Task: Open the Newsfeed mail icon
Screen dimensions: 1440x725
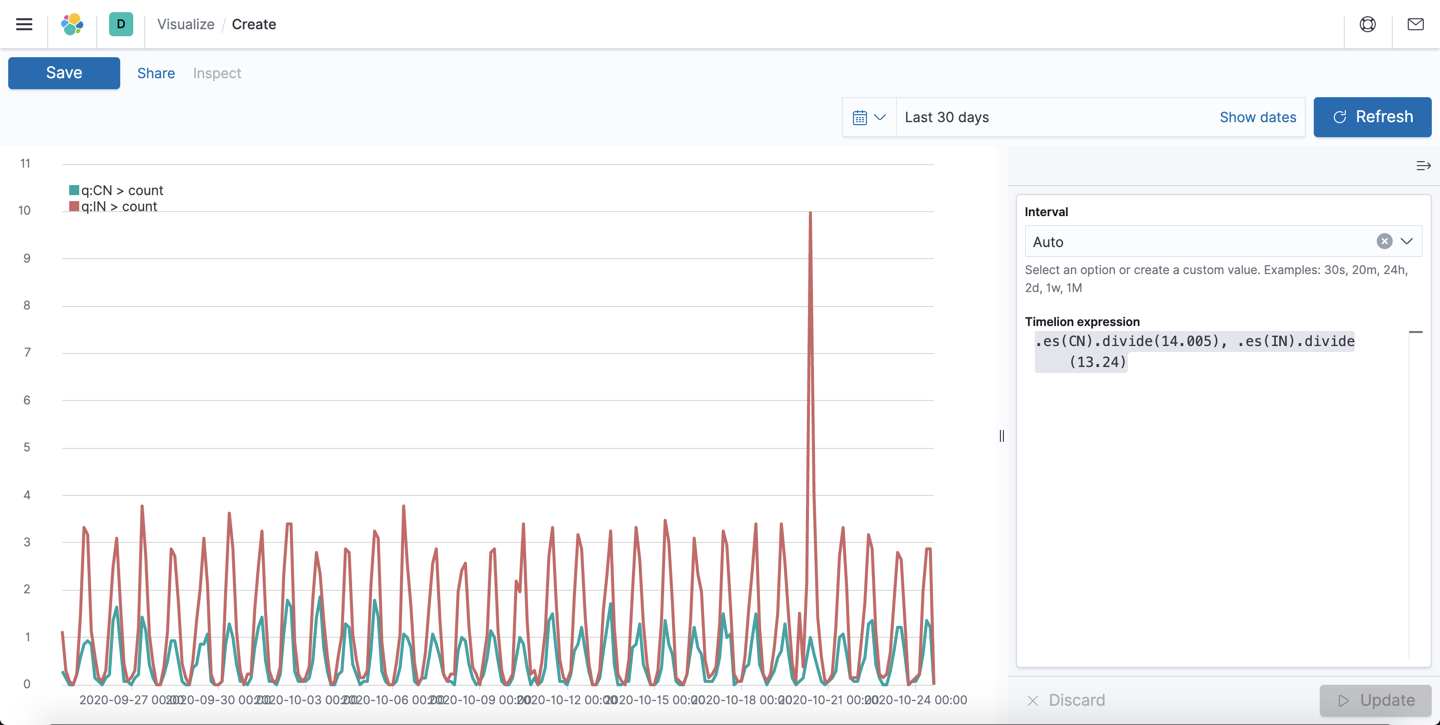Action: click(1415, 24)
